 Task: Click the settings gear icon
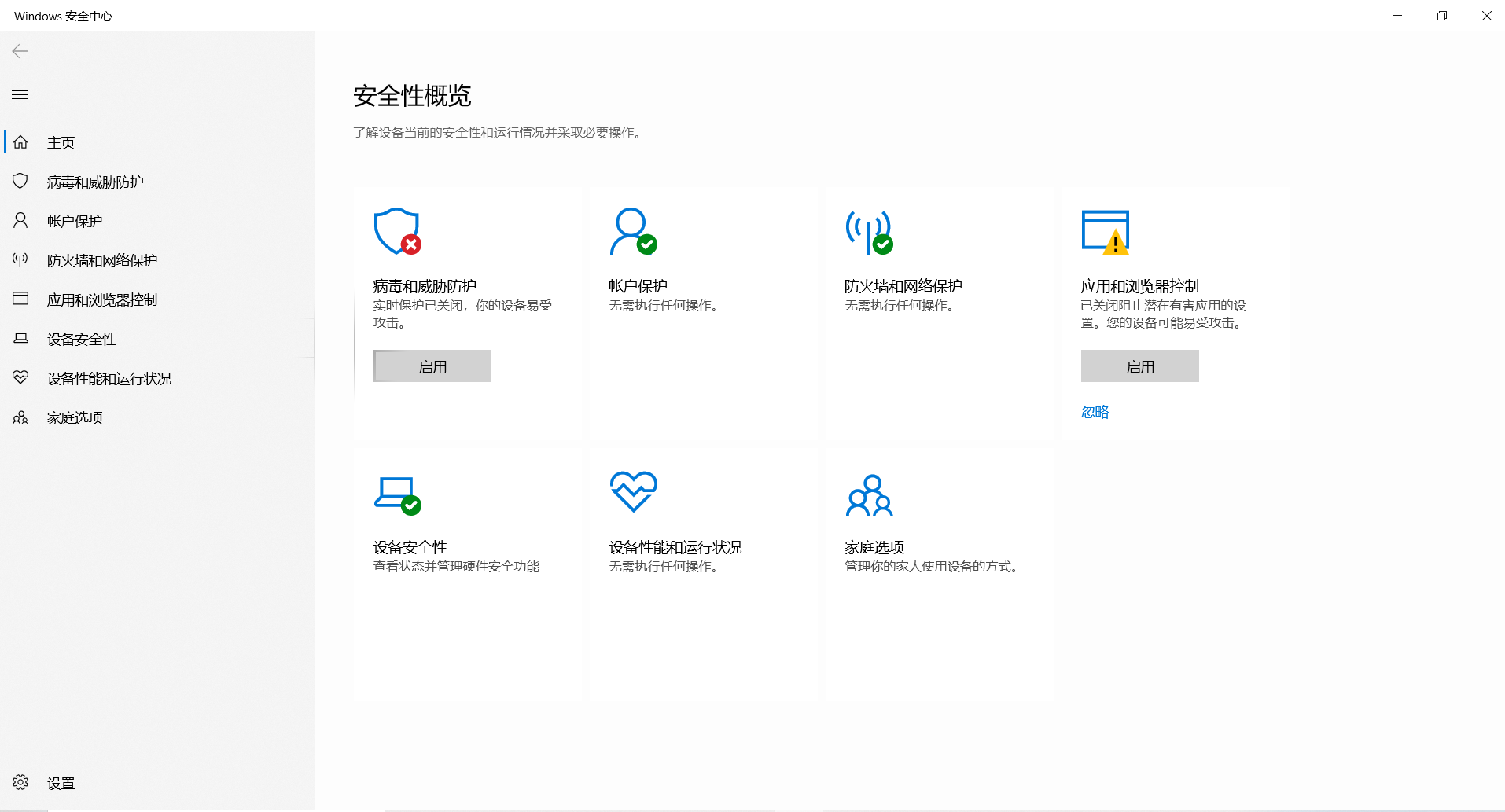[x=20, y=782]
